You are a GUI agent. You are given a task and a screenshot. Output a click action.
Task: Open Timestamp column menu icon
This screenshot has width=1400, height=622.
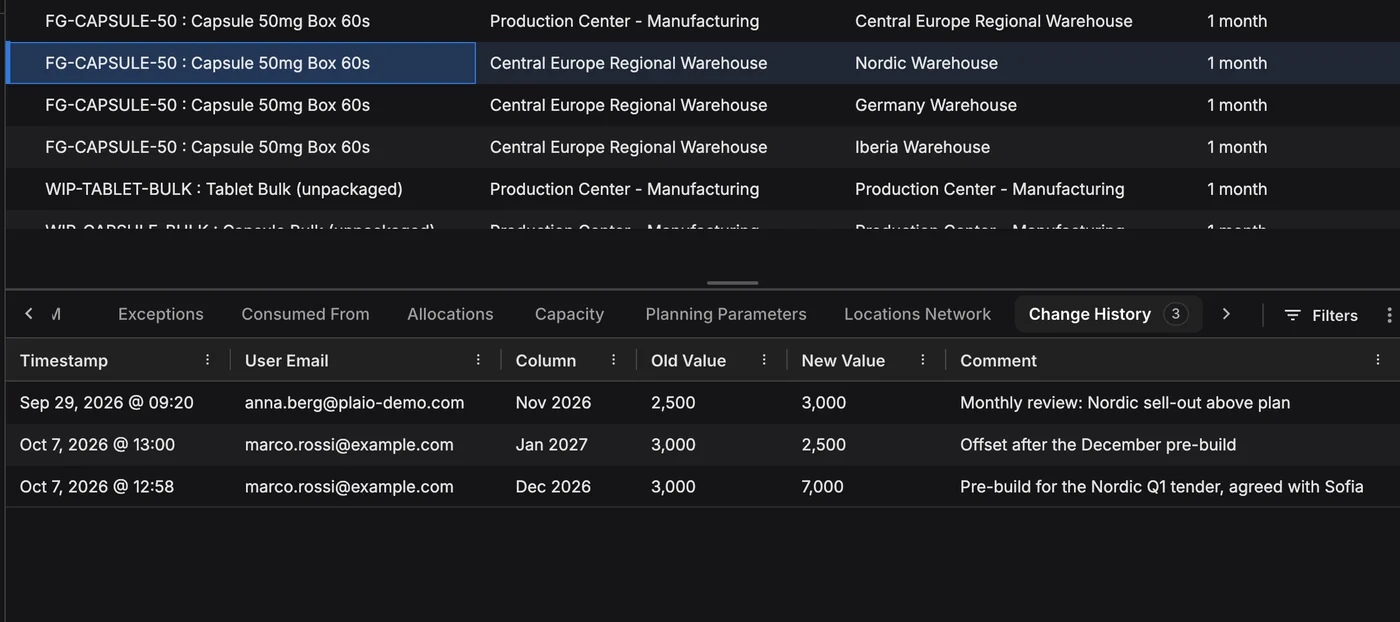[207, 360]
